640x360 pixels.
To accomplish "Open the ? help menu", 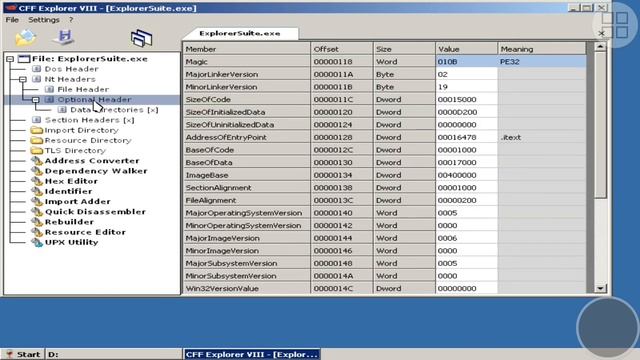I will pyautogui.click(x=71, y=20).
